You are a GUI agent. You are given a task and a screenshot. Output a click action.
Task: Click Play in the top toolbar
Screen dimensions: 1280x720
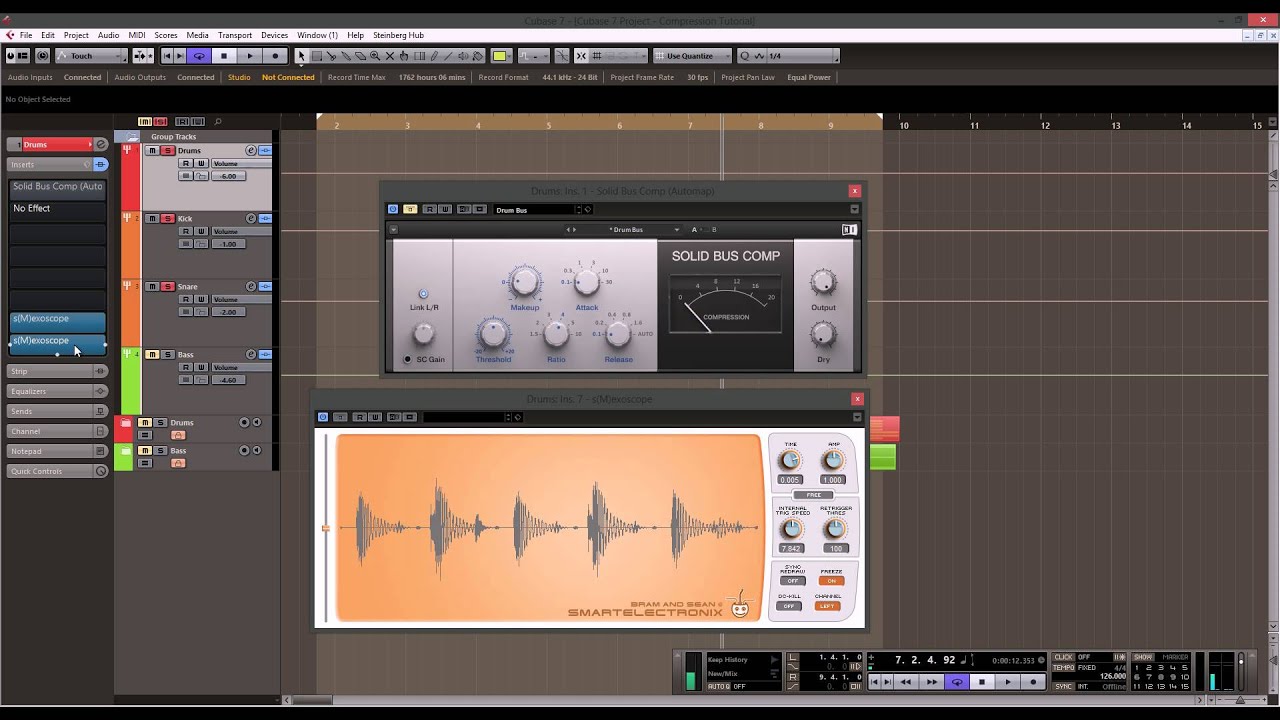[x=250, y=56]
